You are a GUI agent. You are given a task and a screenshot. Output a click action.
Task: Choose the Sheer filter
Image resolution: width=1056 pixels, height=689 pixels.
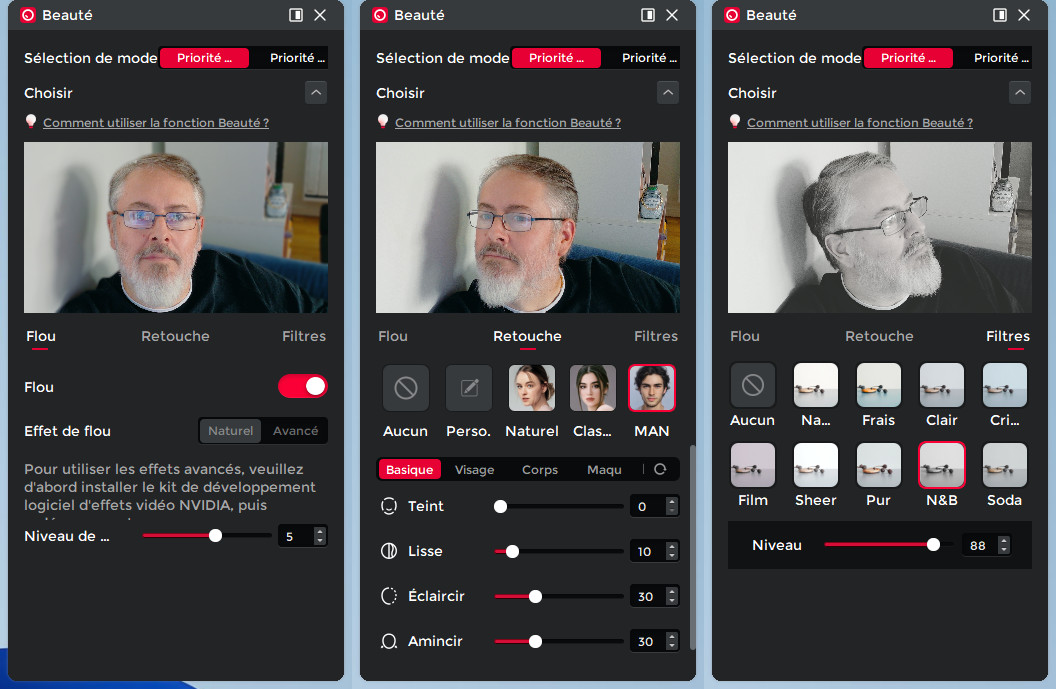[815, 466]
